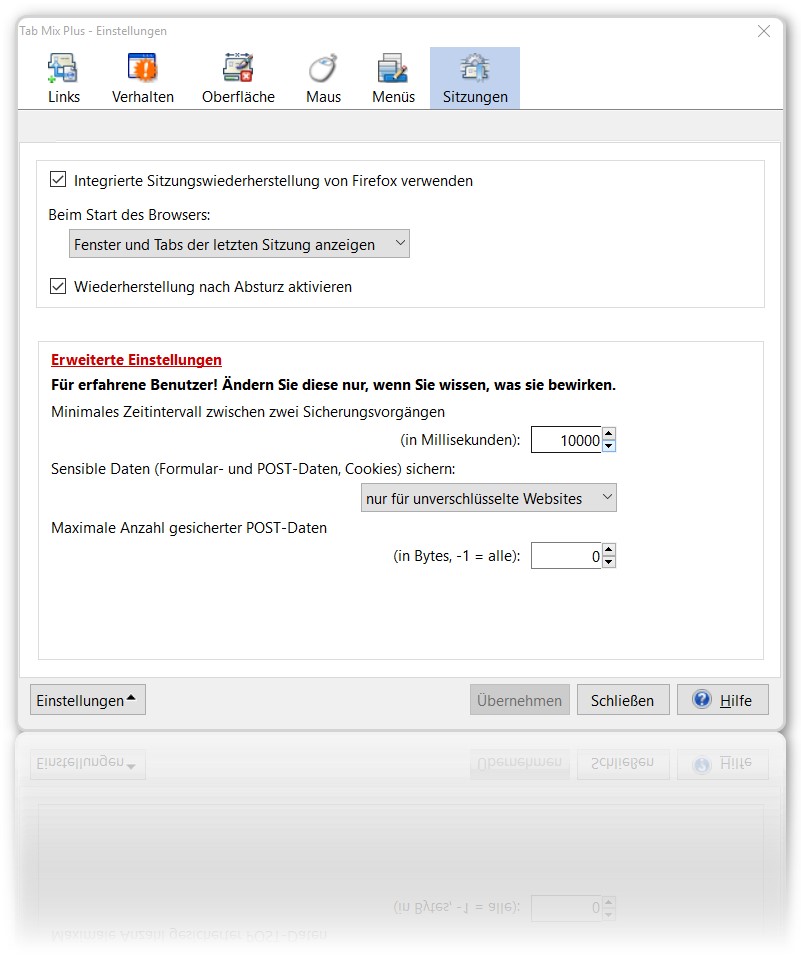
Task: Increase the POST-Daten bytes value
Action: [608, 549]
